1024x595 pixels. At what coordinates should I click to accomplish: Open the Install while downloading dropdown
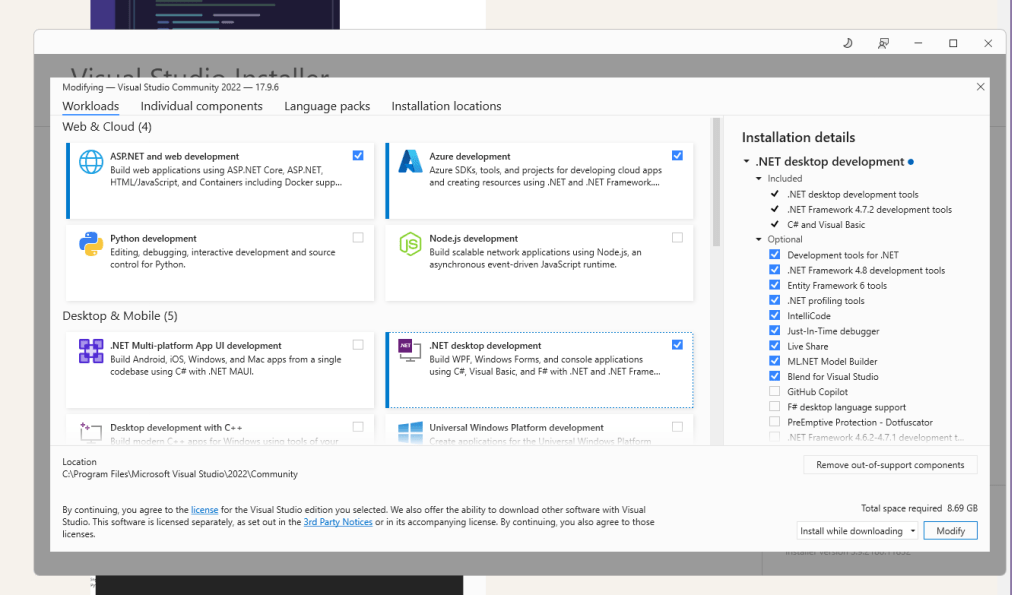[x=857, y=531]
